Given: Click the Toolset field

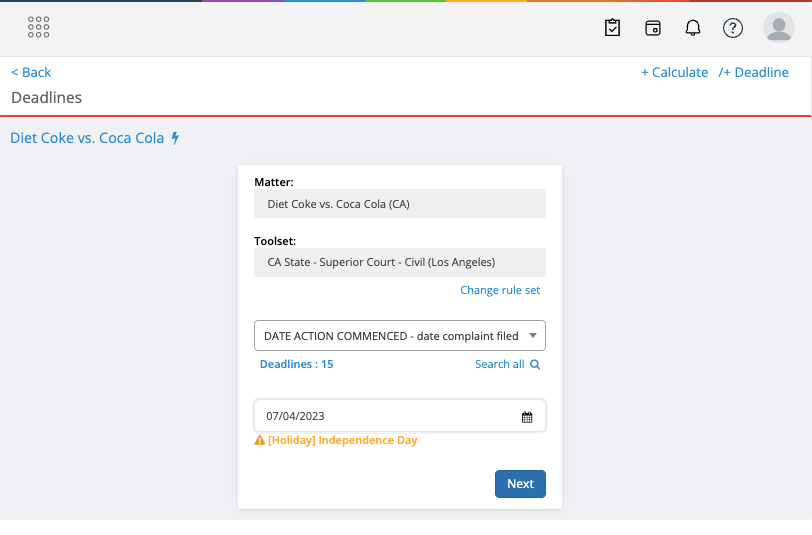Looking at the screenshot, I should (400, 262).
